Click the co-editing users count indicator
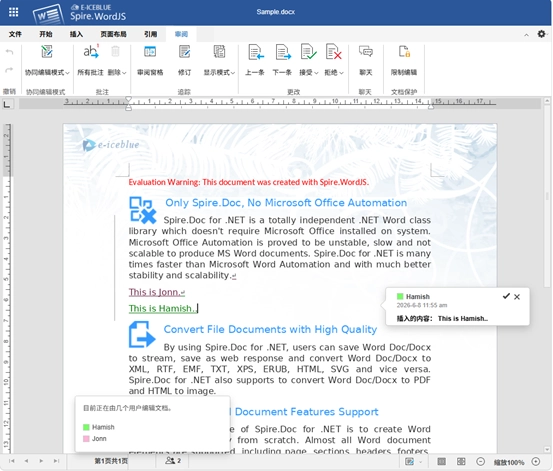 (173, 461)
